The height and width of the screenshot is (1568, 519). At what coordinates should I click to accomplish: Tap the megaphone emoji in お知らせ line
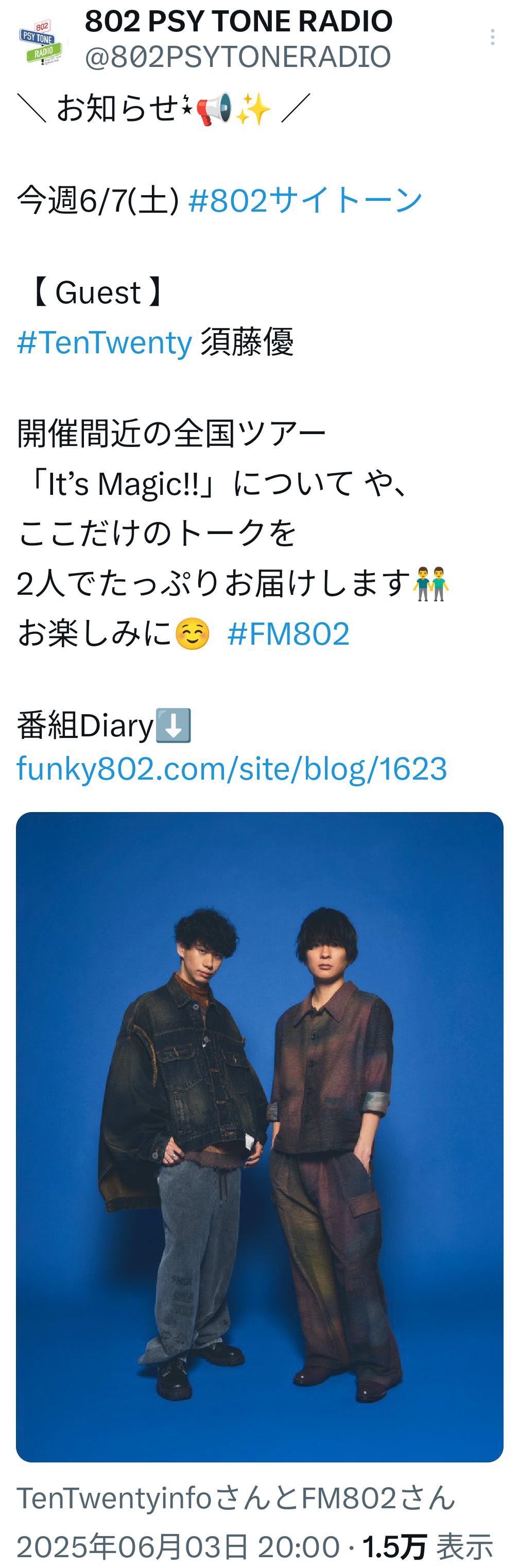tap(214, 109)
